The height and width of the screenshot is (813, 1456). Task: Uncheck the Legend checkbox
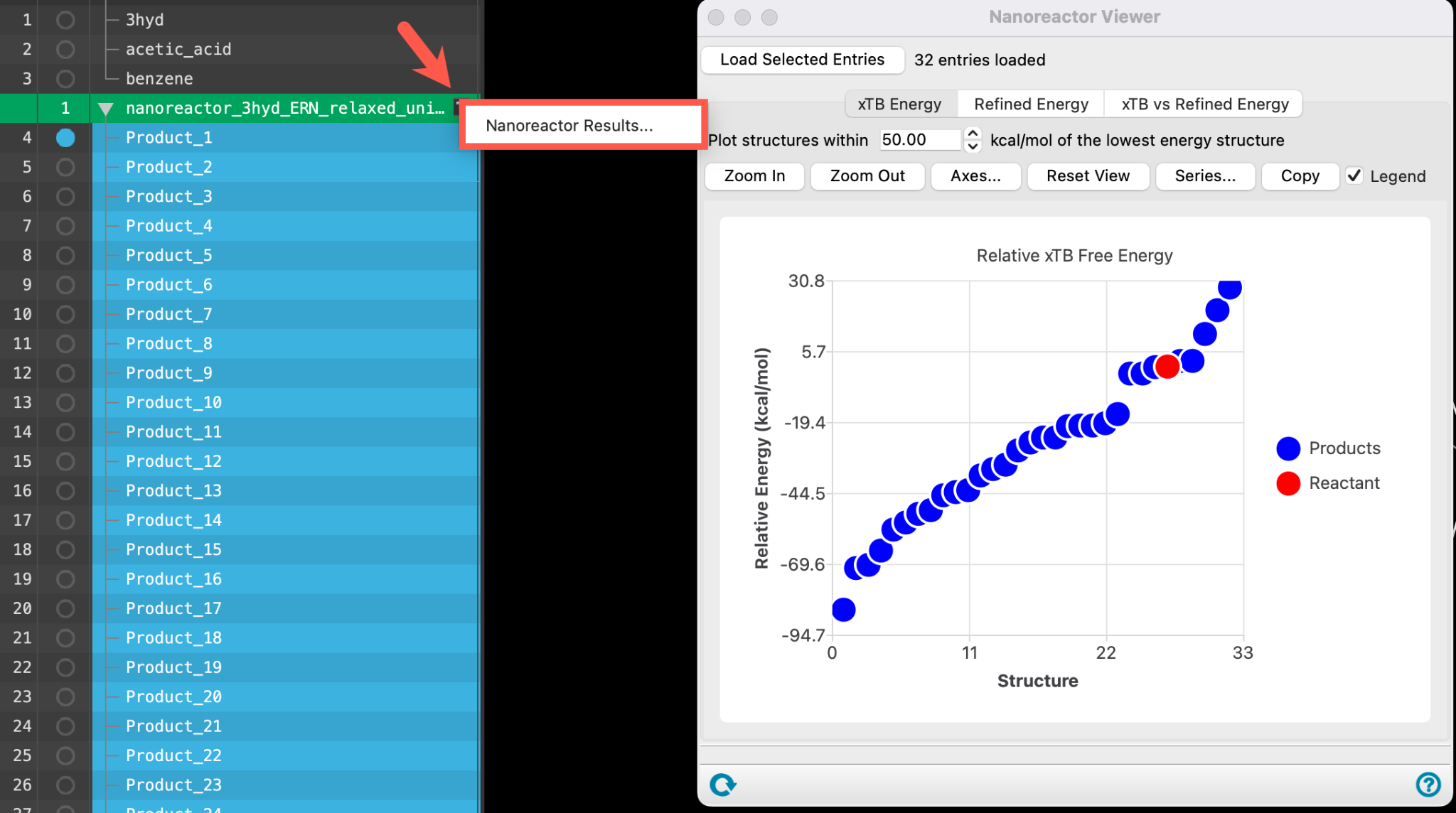(1354, 176)
